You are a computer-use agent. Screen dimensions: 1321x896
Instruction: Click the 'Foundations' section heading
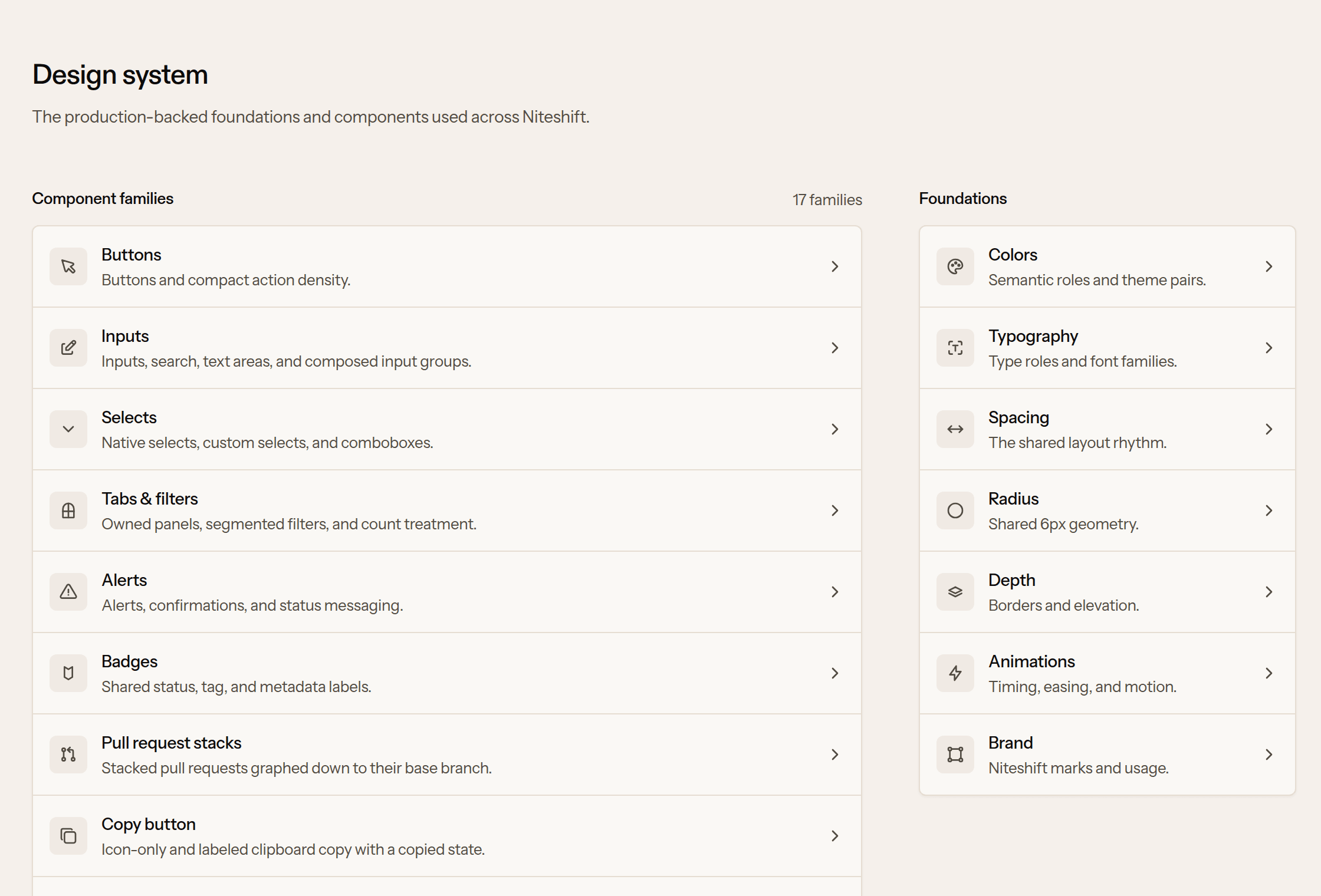pos(962,199)
